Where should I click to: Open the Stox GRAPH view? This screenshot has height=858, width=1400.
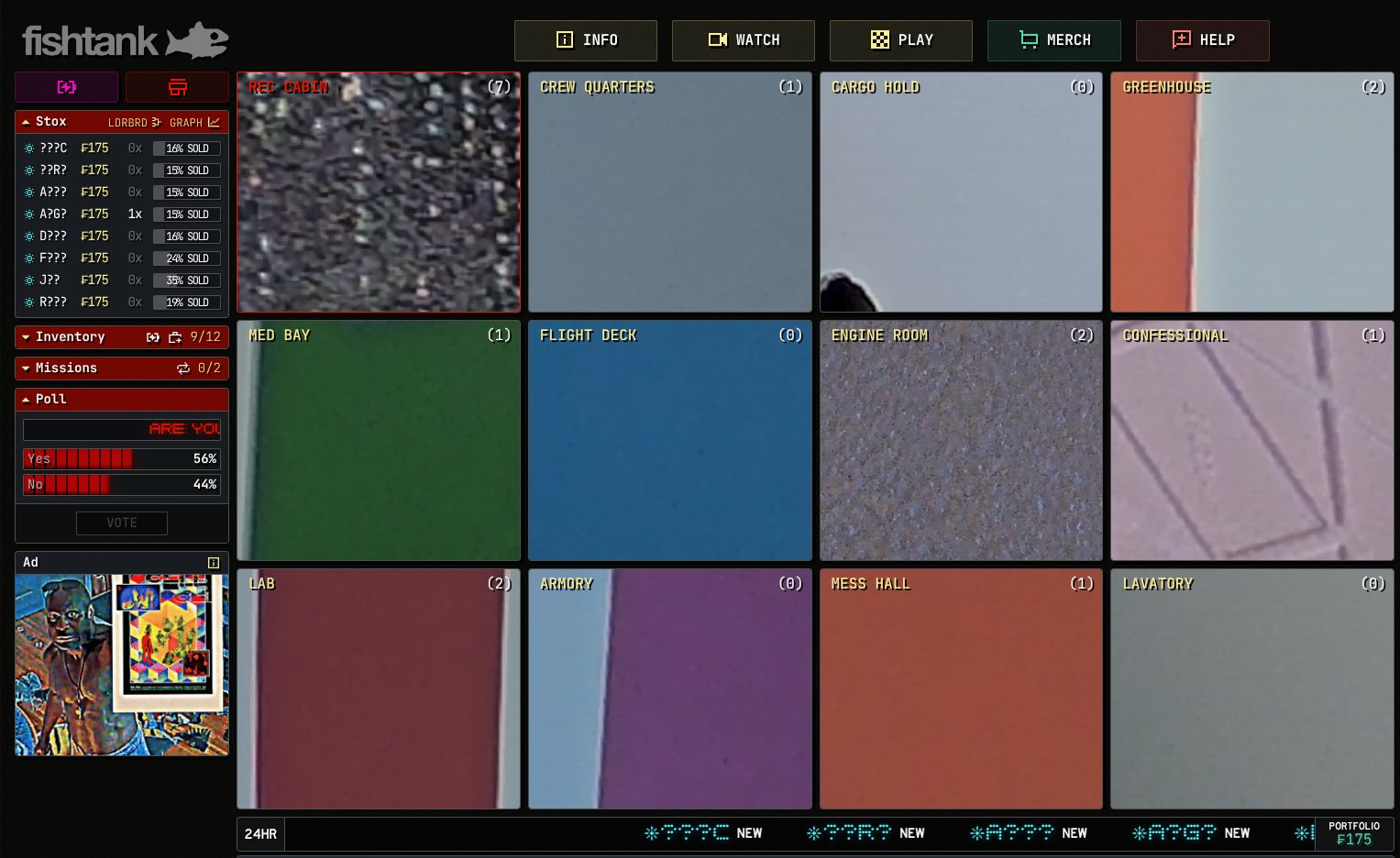coord(194,122)
